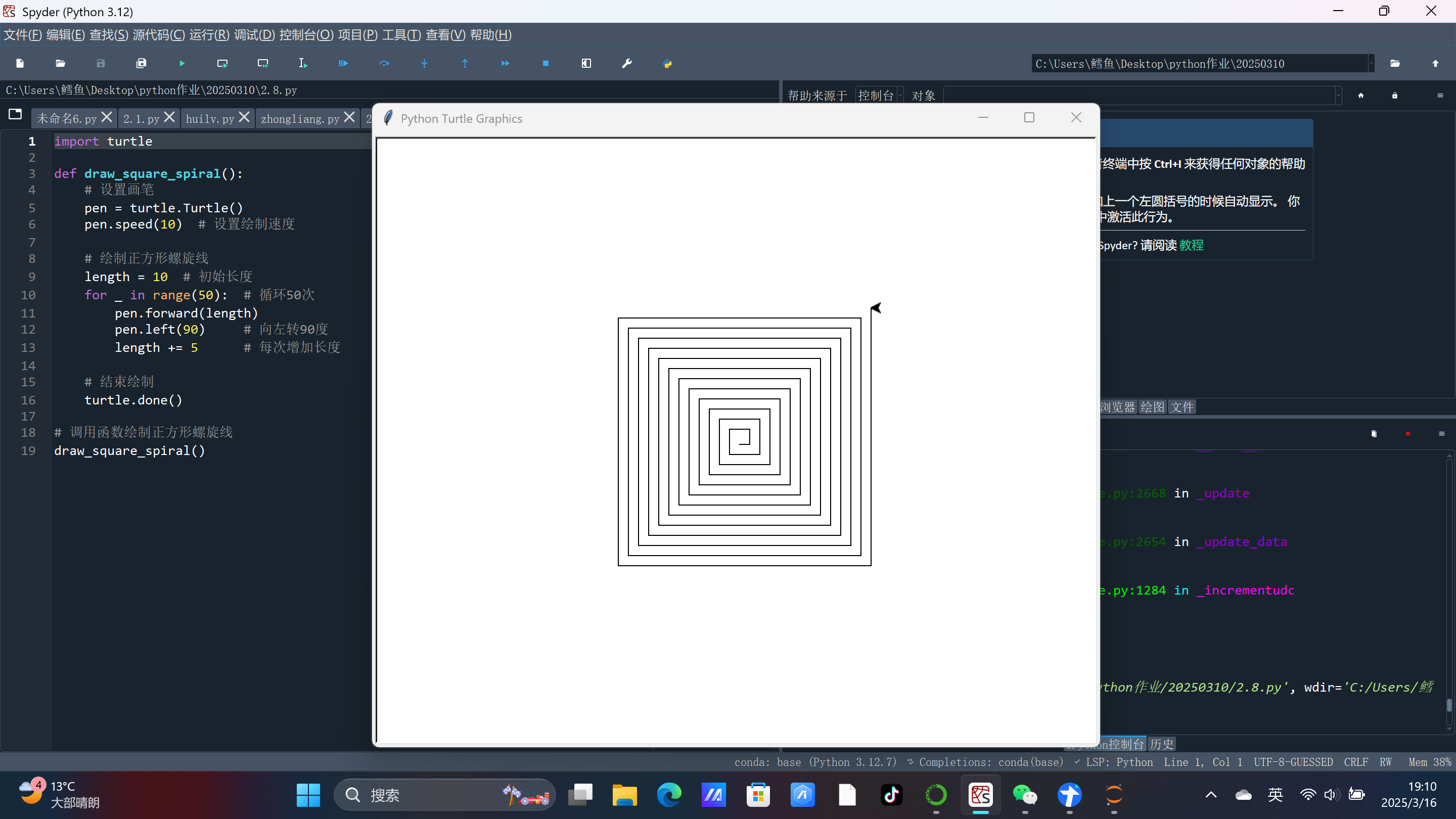
Task: Click the Debug file toolbar icon
Action: (x=343, y=63)
